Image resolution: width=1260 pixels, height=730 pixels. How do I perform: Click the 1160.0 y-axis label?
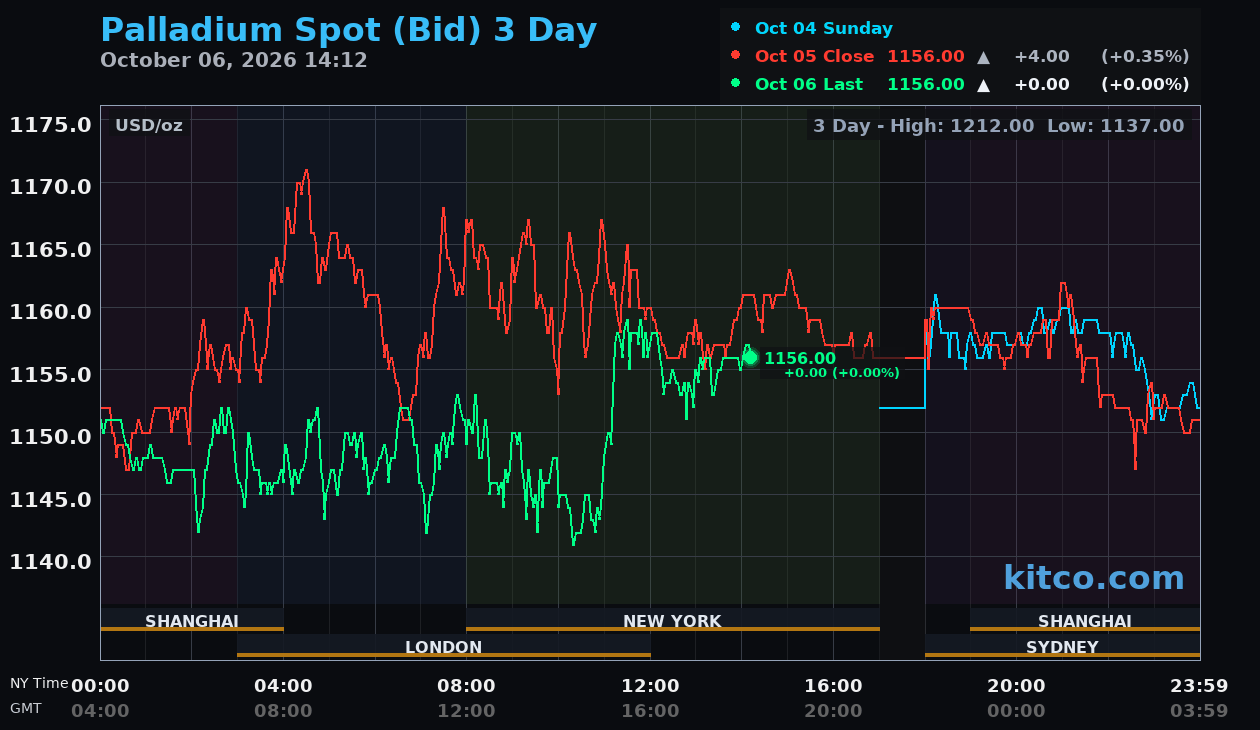(51, 310)
